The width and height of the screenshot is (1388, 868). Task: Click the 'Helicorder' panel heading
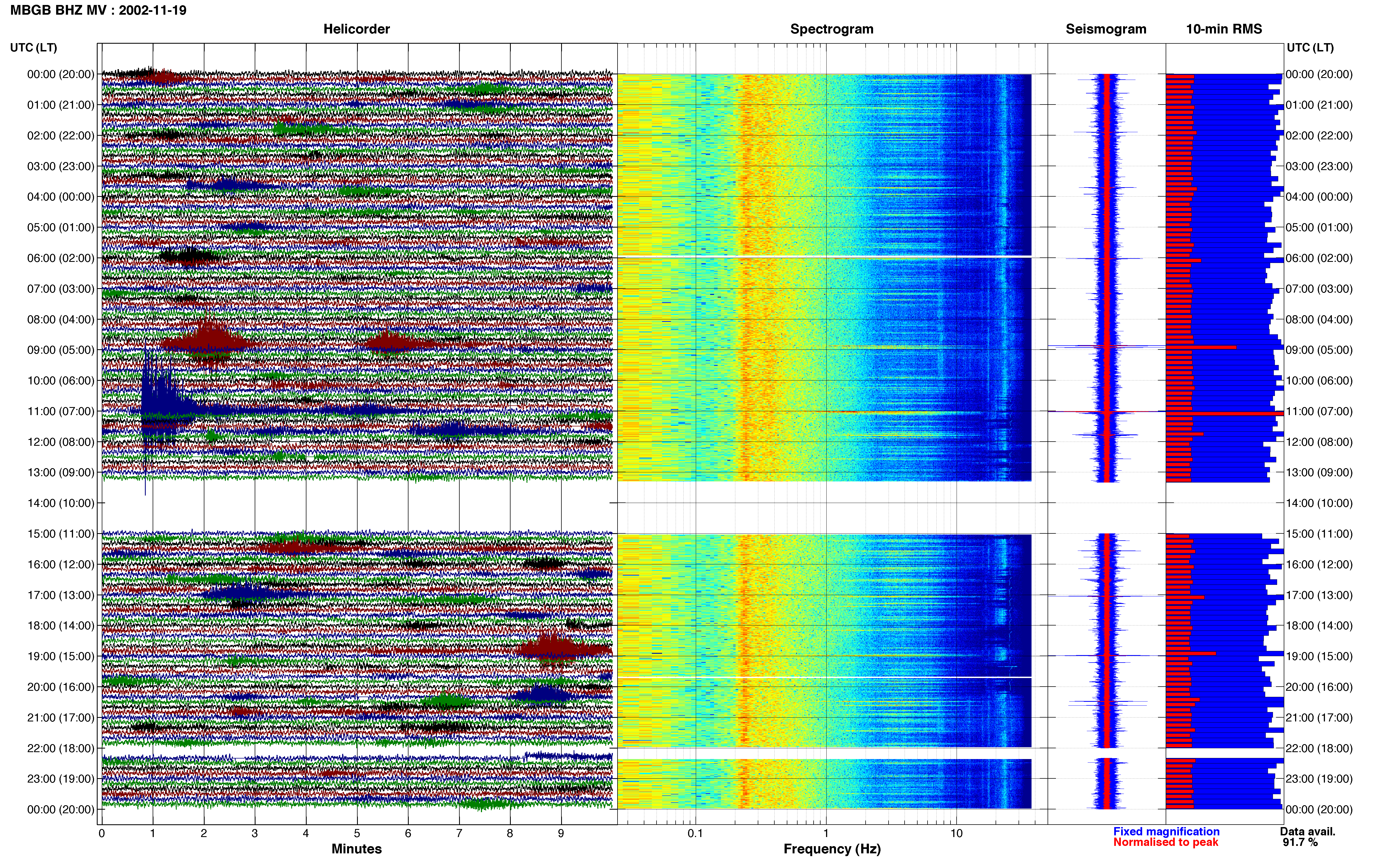pos(356,29)
